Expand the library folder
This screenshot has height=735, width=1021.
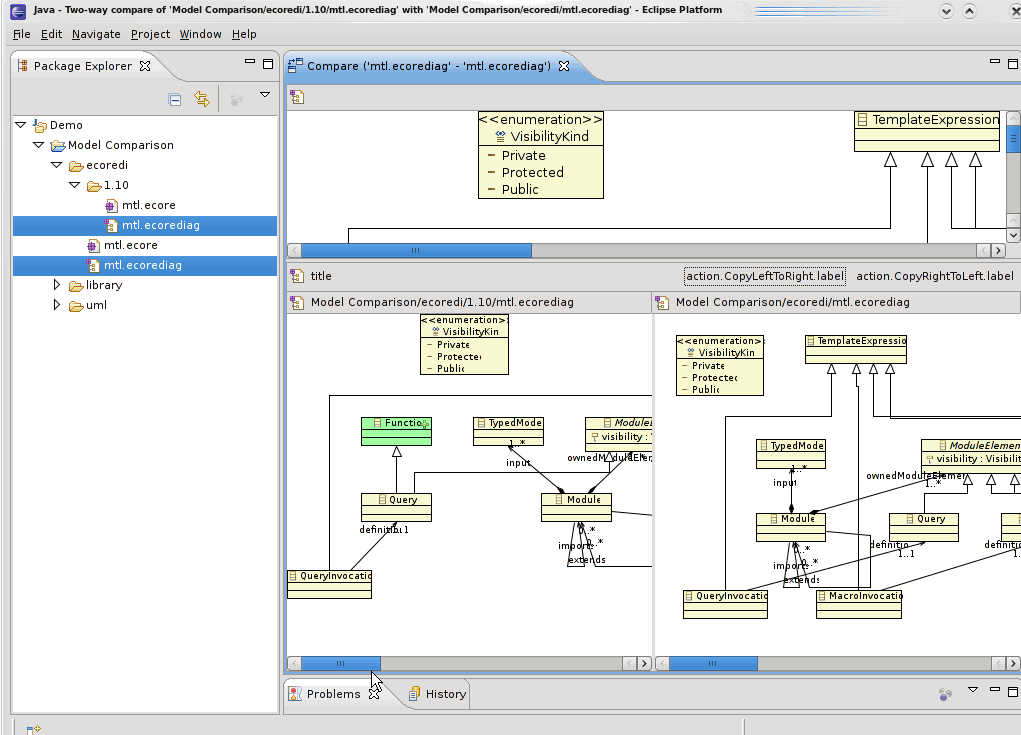point(57,285)
